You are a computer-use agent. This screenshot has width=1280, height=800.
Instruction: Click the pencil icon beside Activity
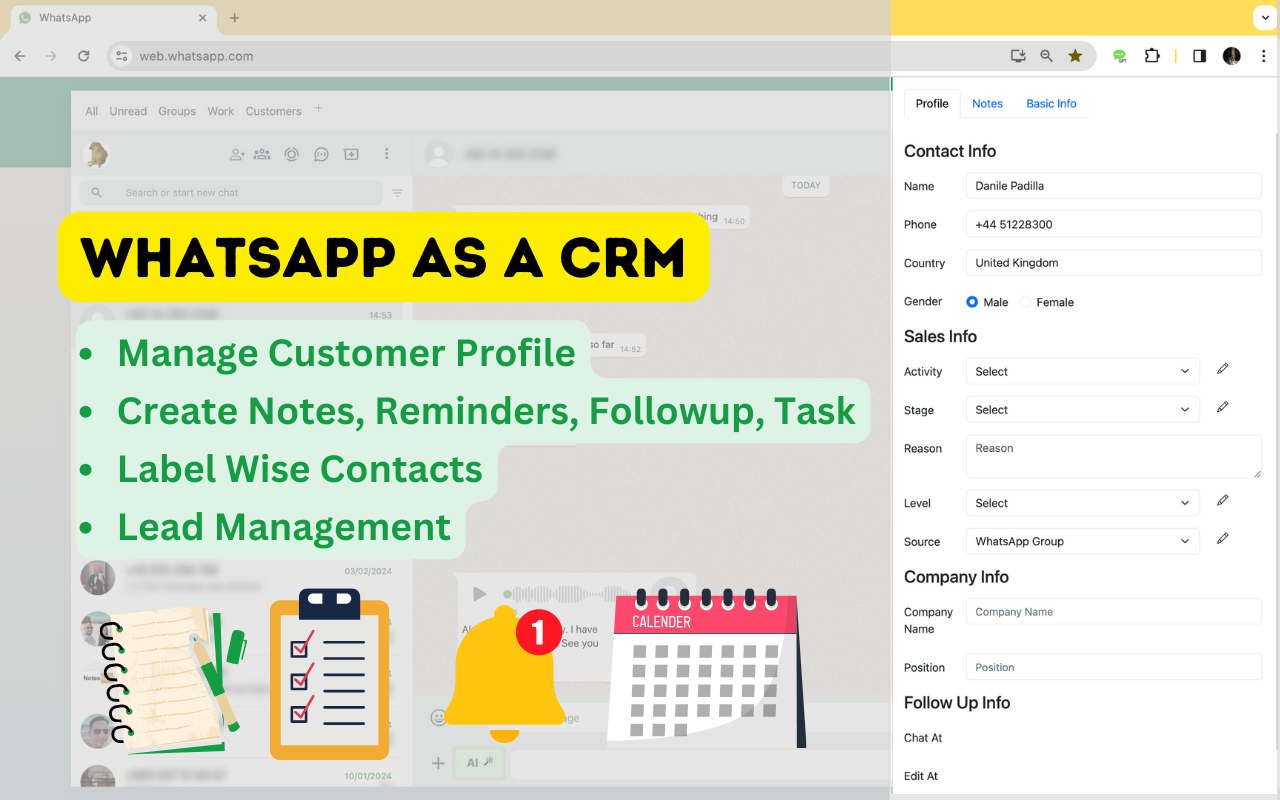(x=1222, y=369)
